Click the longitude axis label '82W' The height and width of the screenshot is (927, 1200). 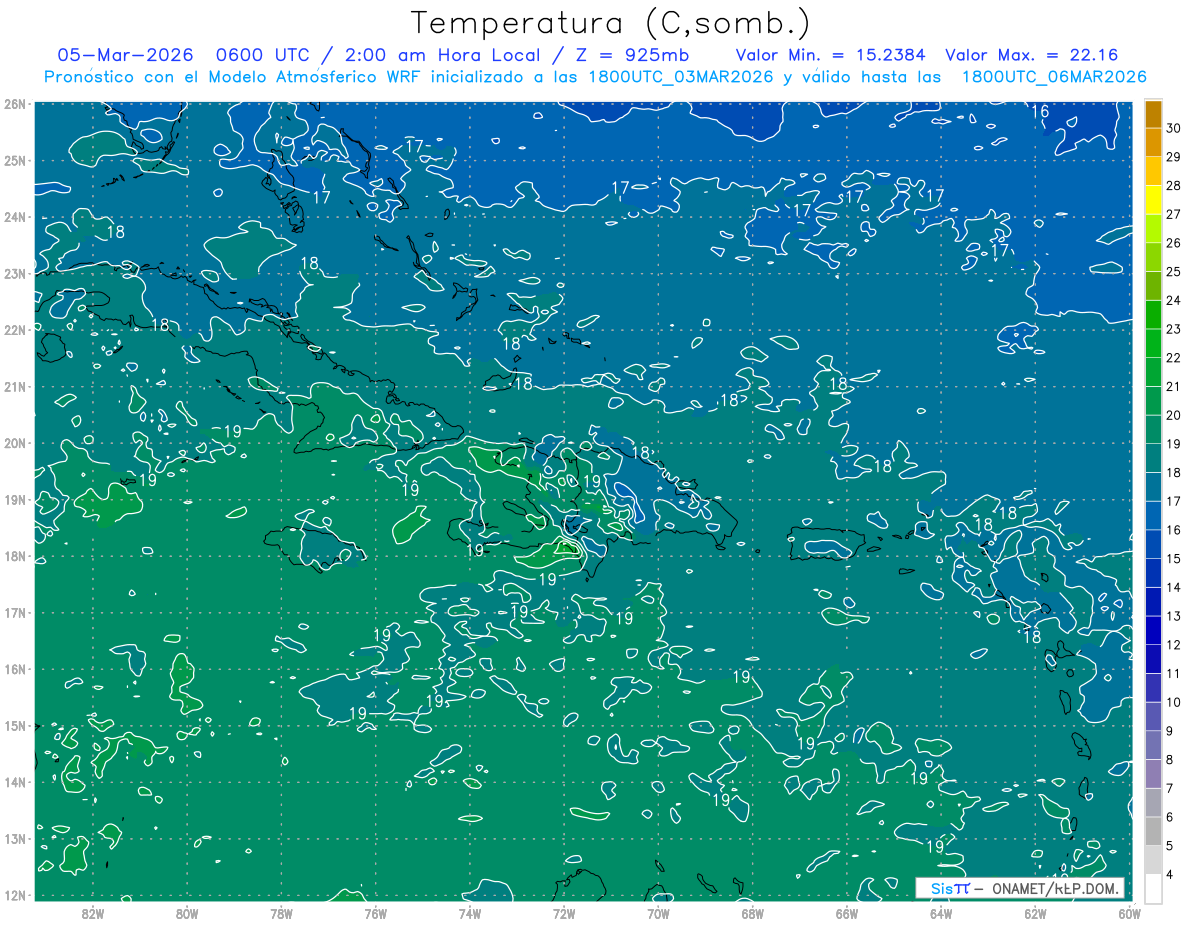pyautogui.click(x=93, y=913)
